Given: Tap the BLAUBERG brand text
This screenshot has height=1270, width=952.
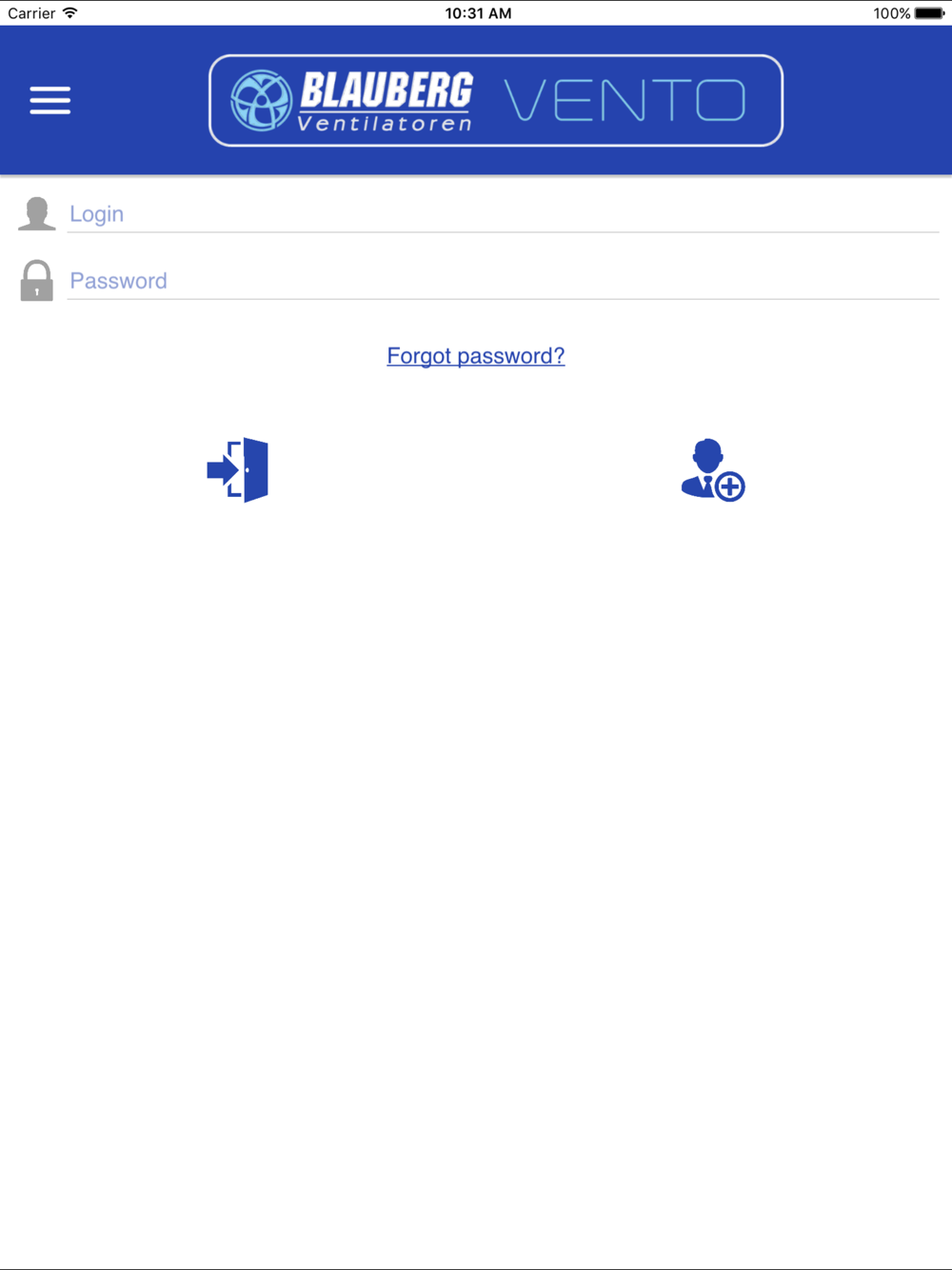Looking at the screenshot, I should [386, 90].
